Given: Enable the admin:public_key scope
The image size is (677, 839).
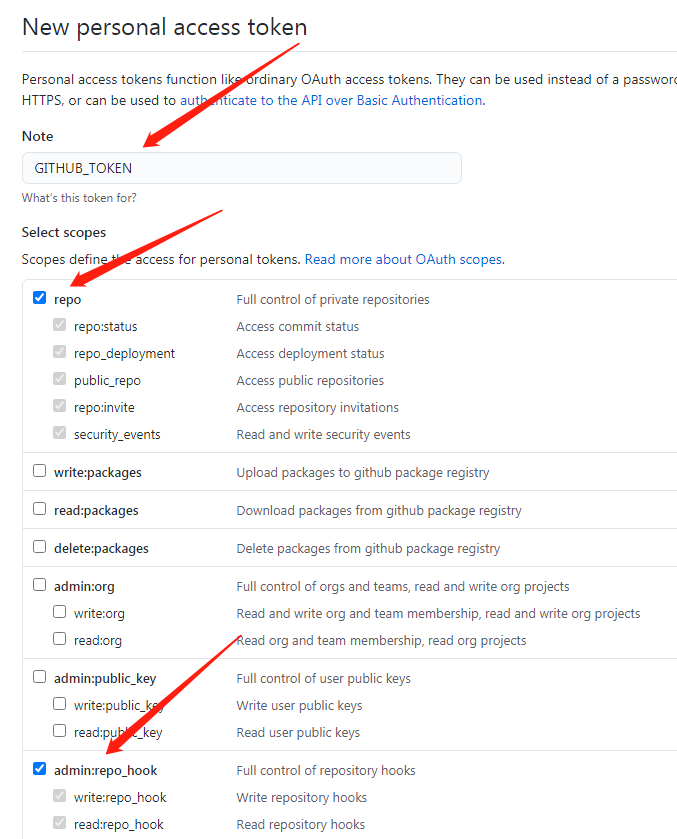Looking at the screenshot, I should [40, 677].
